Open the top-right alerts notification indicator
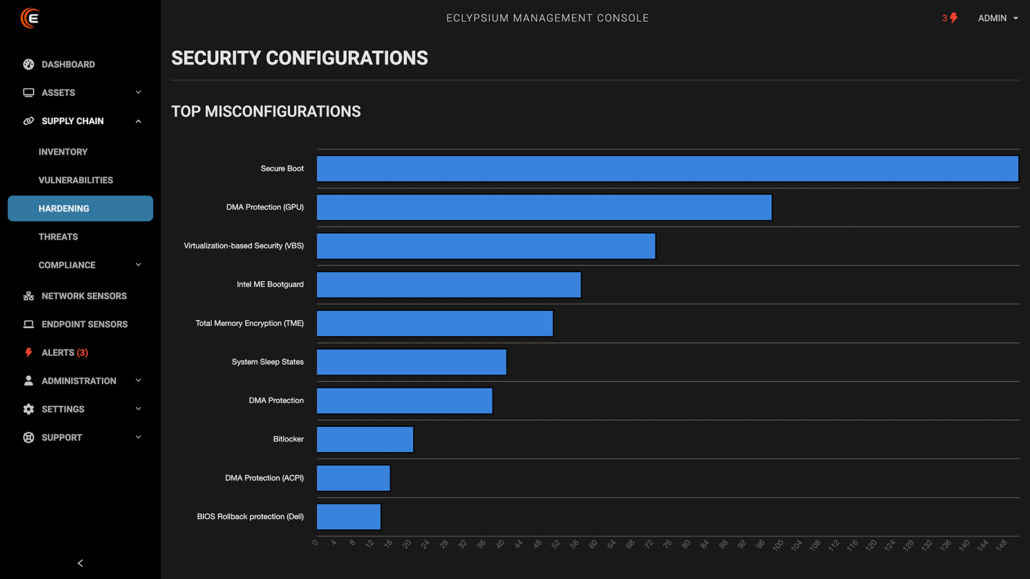 [x=949, y=18]
